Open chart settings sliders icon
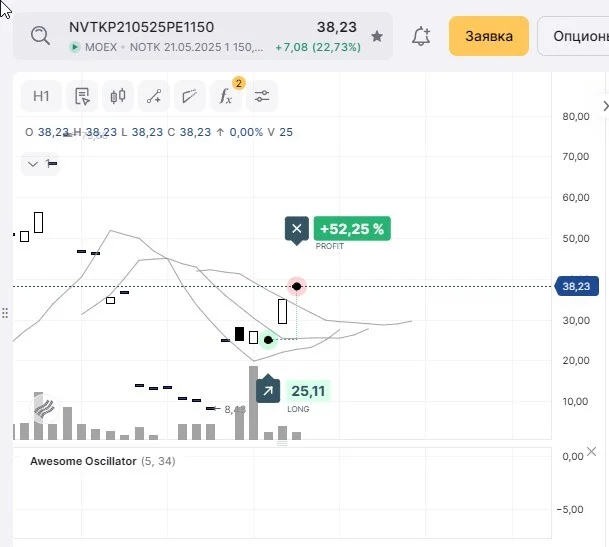 click(262, 96)
